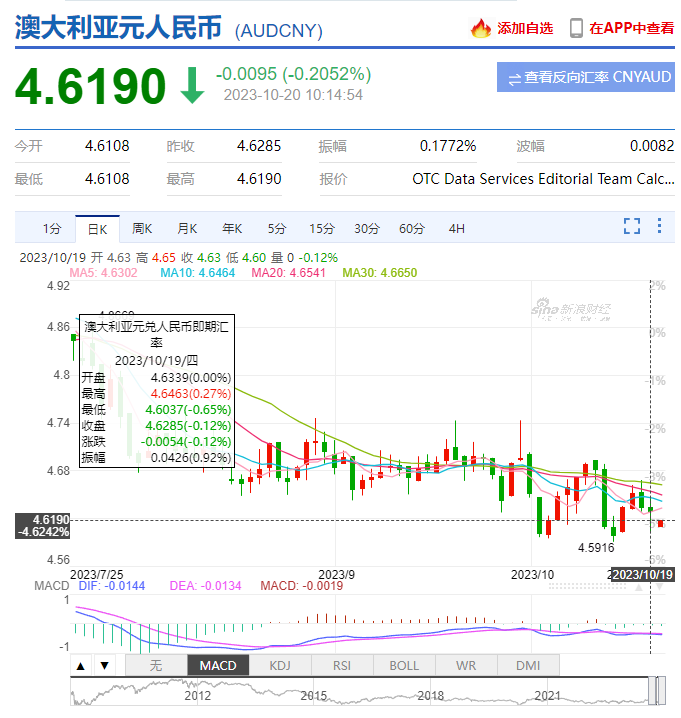Click the swap icon on 查看反向汇率 button
This screenshot has width=681, height=718.
pos(514,78)
